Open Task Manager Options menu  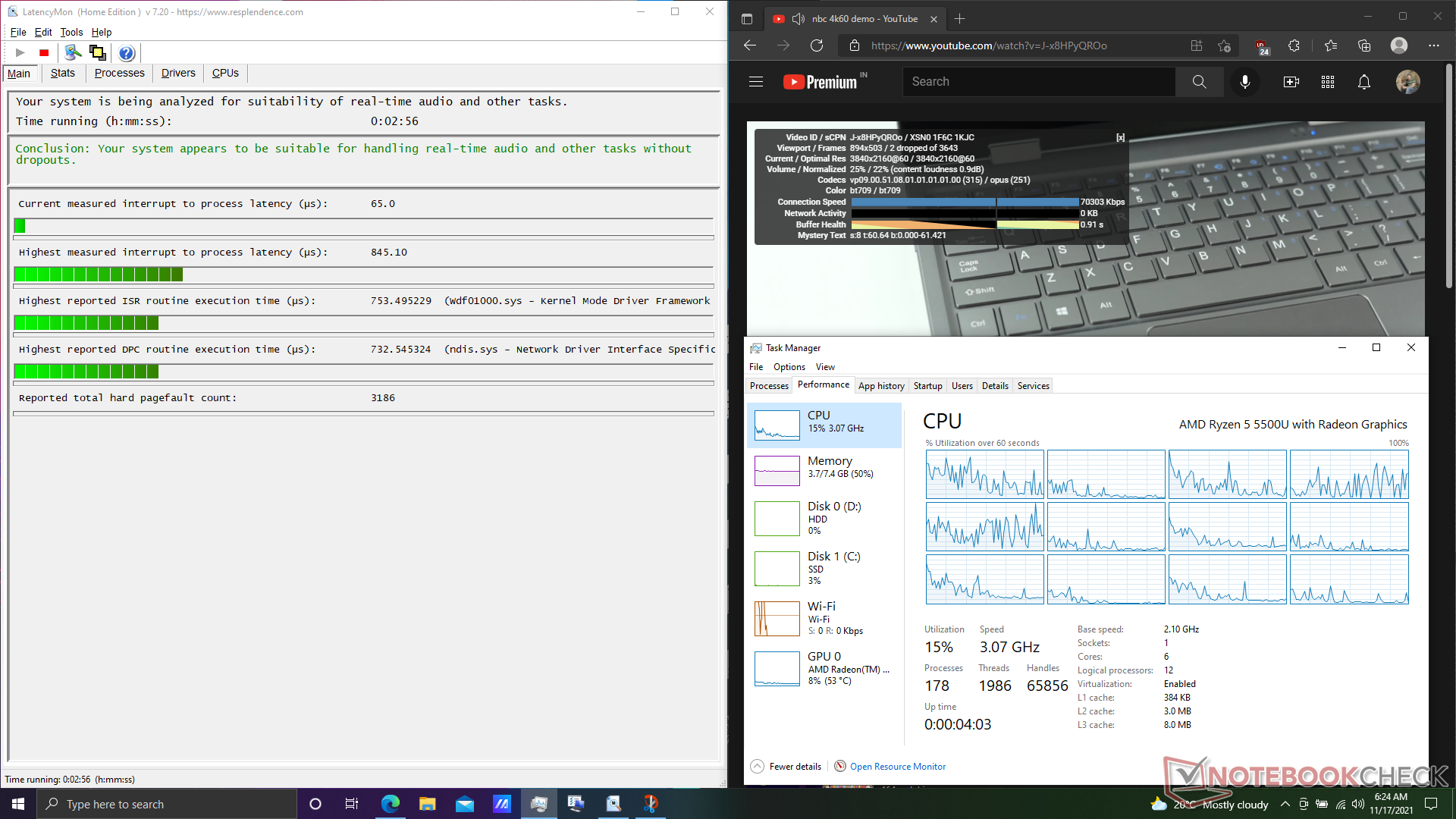(789, 367)
